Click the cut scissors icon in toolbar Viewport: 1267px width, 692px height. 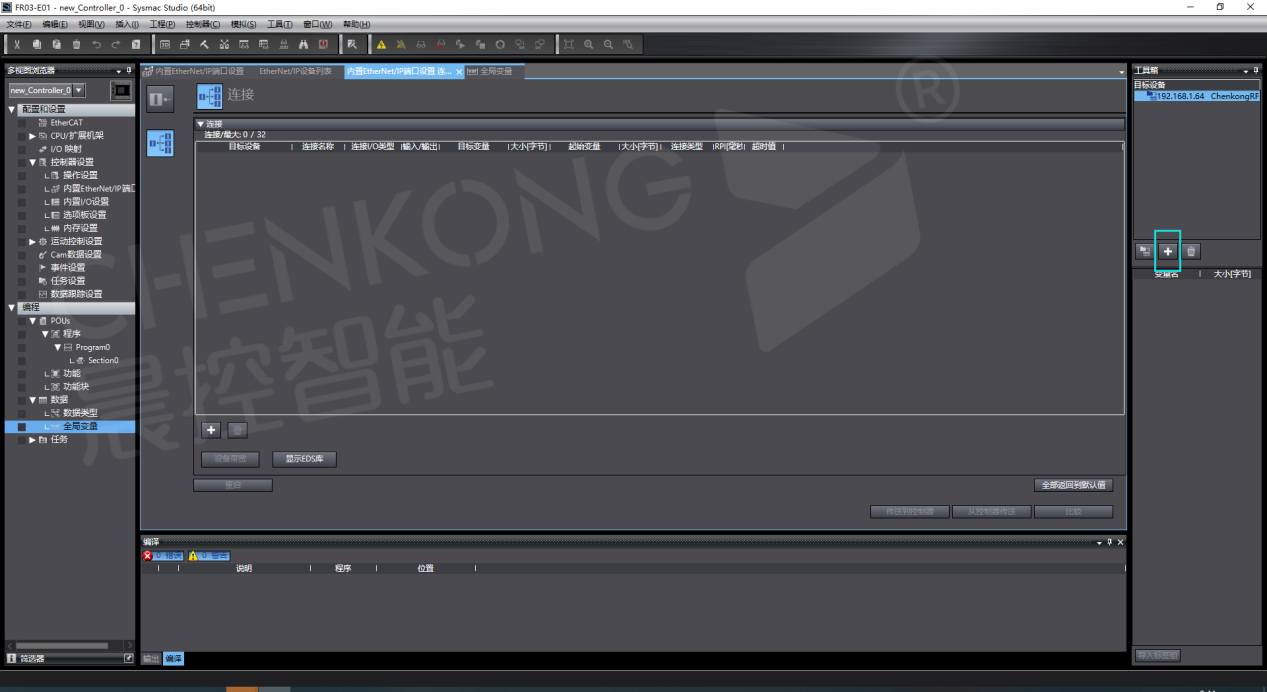tap(17, 44)
